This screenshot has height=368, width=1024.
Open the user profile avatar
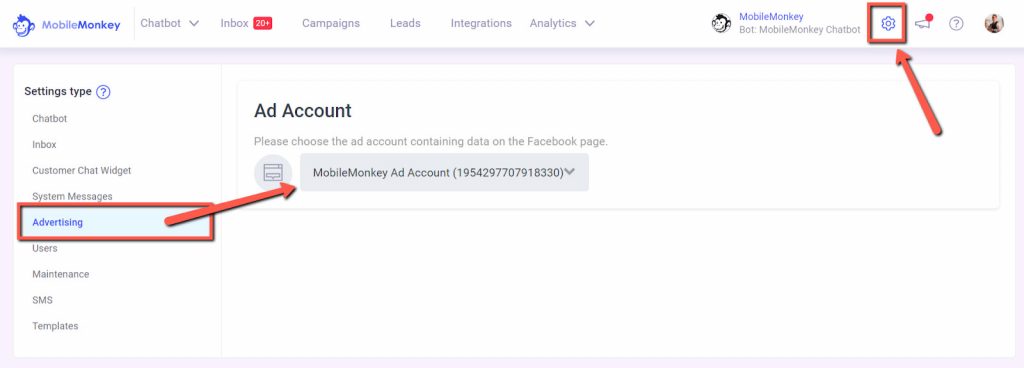tap(994, 23)
